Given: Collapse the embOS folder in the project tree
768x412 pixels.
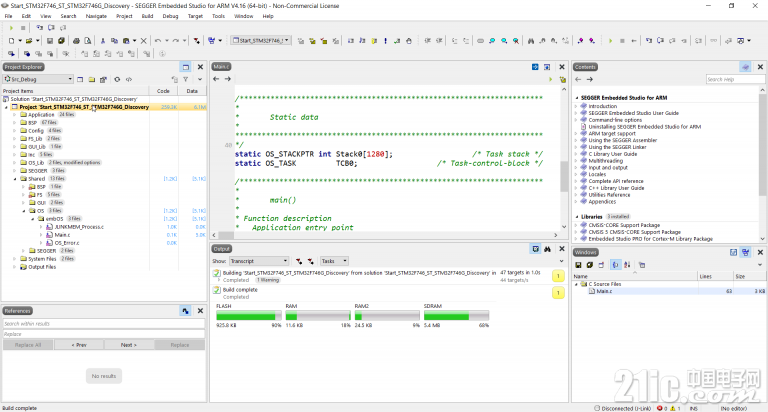Looking at the screenshot, I should (x=32, y=219).
